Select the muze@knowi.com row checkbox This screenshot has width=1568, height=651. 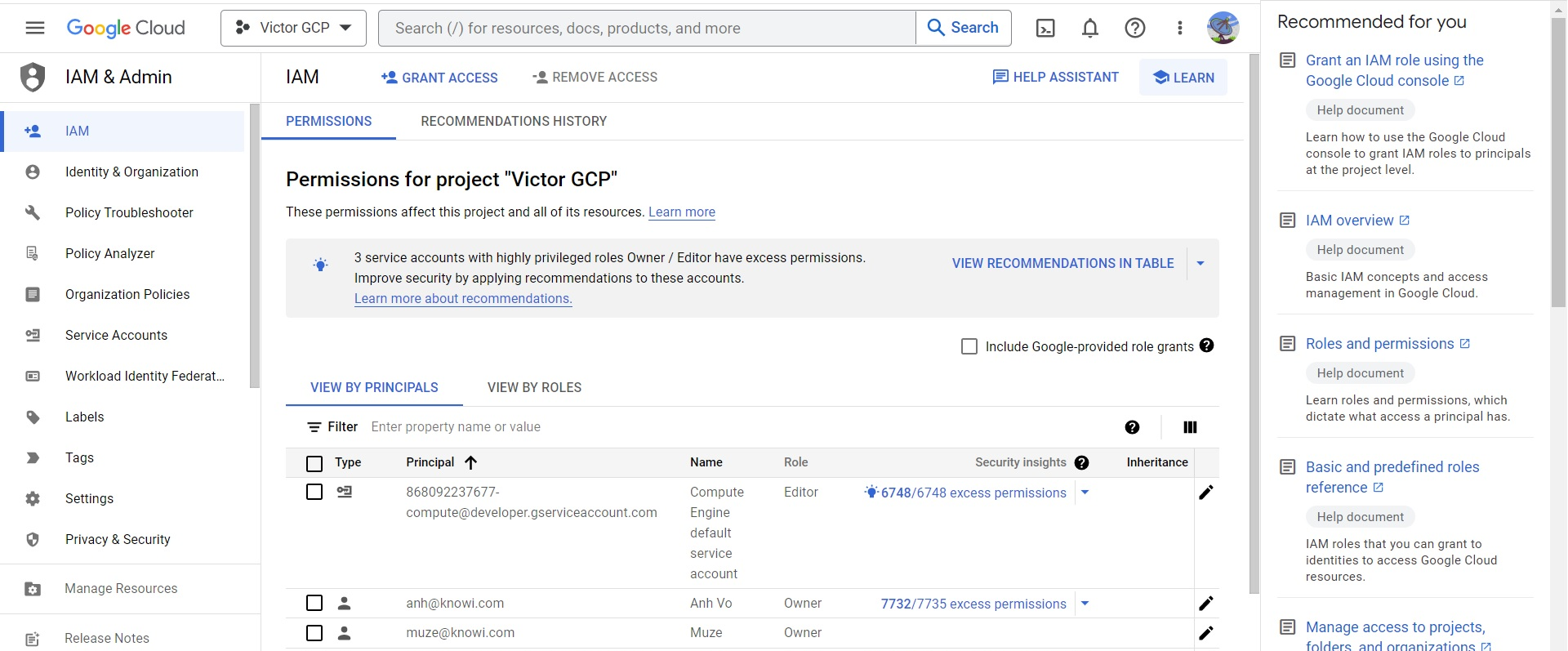[314, 632]
